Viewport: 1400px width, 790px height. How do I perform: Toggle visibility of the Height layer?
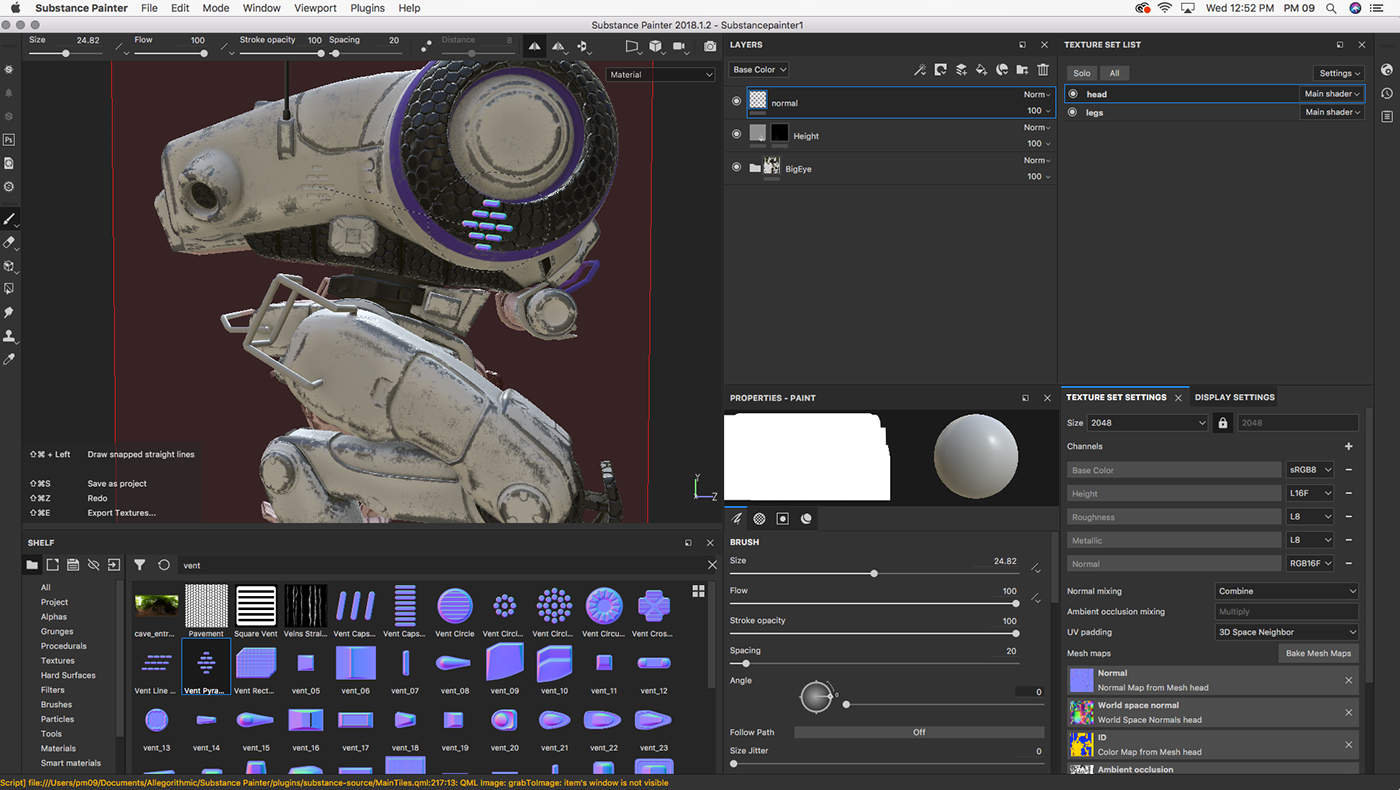[x=737, y=135]
